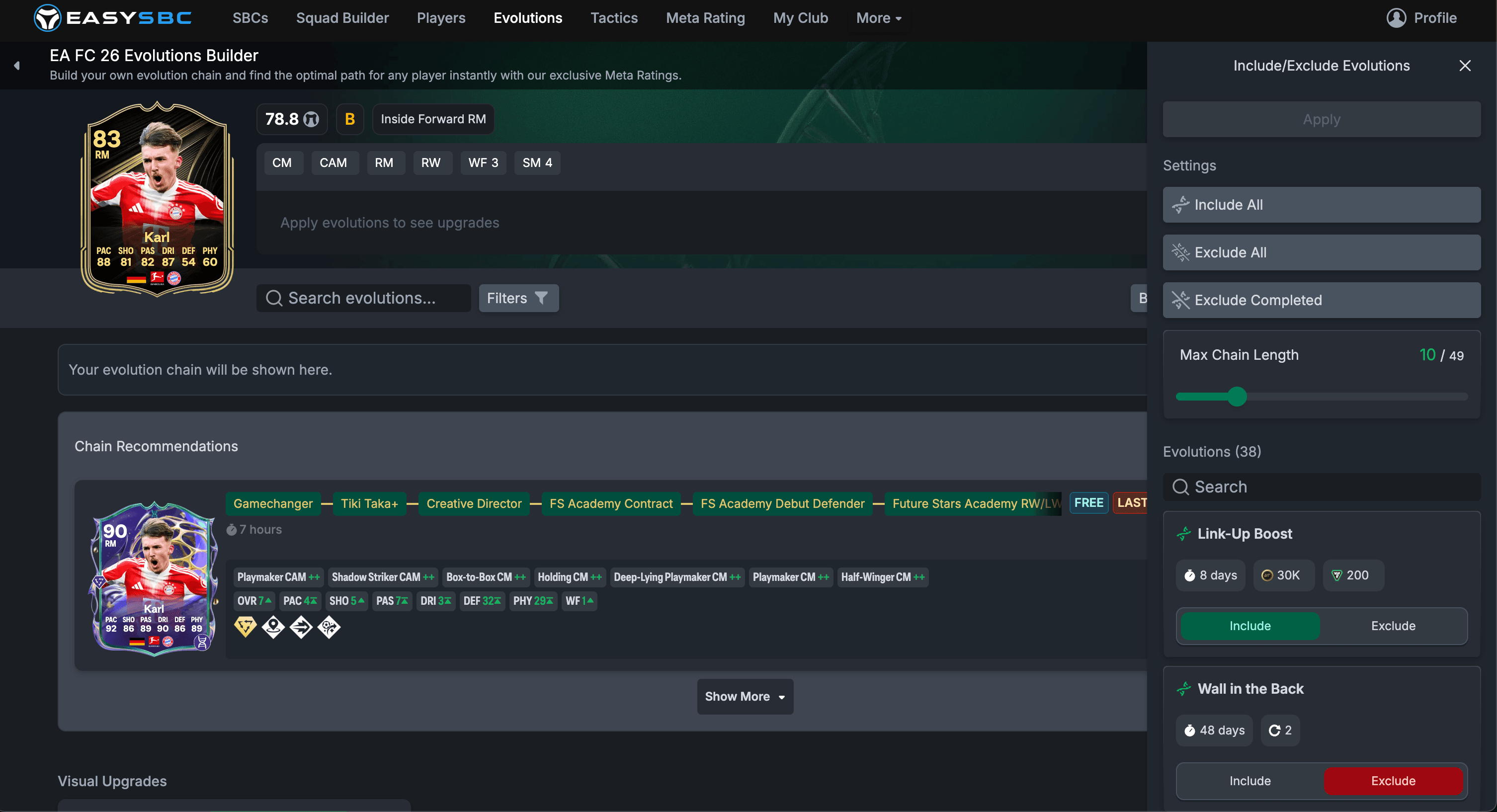The width and height of the screenshot is (1497, 812).
Task: Click the EasySBC logo icon
Action: coord(48,17)
